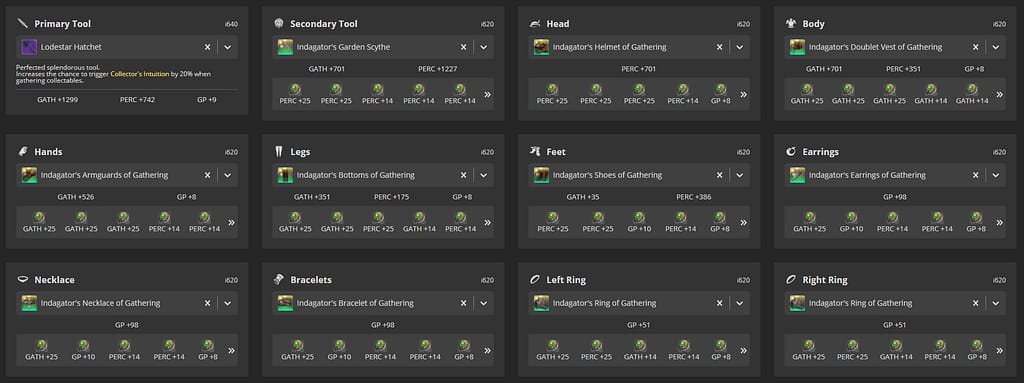Clear the Right Ring item selection

(x=975, y=303)
